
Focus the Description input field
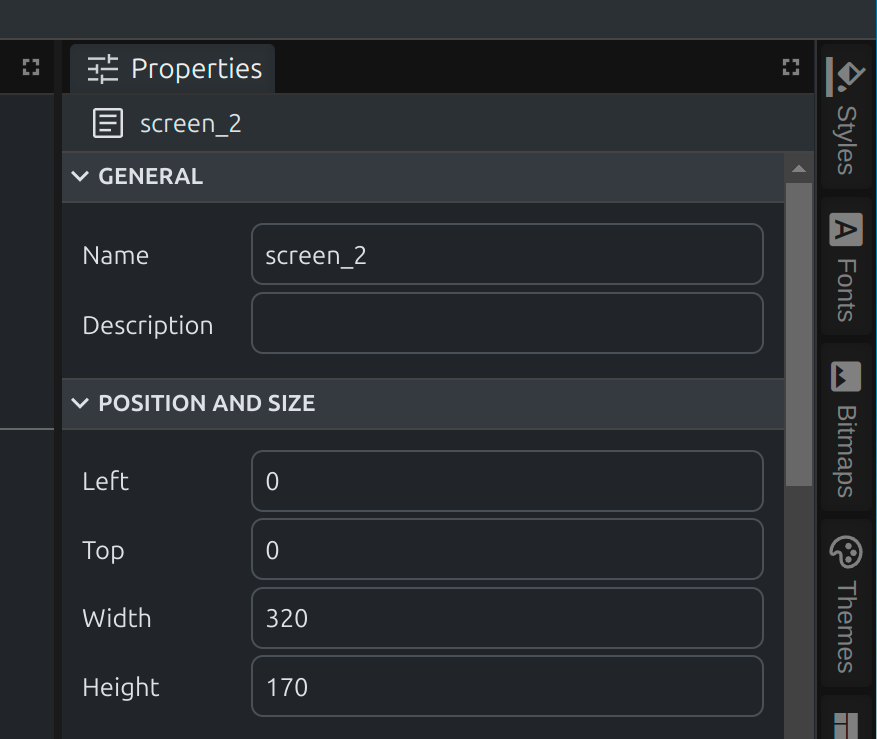pos(507,324)
